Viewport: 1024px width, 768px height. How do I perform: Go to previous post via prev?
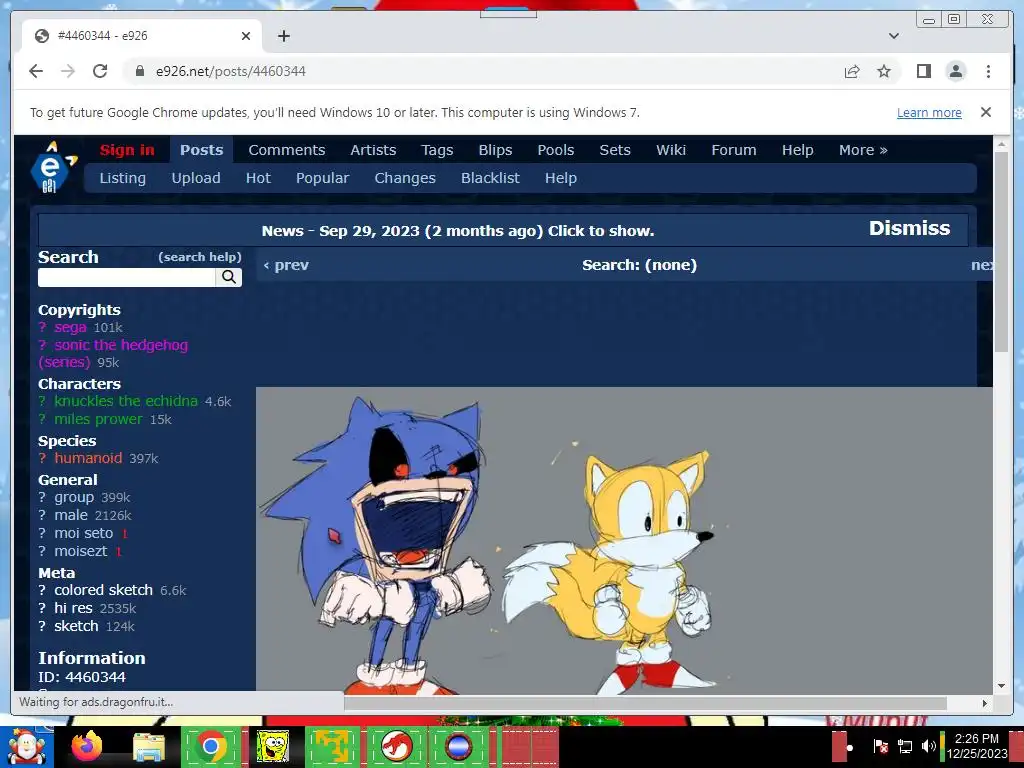point(286,265)
